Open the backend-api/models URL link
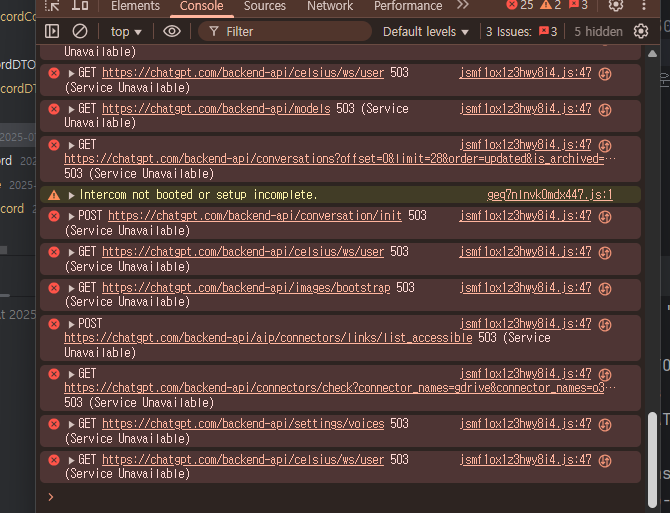This screenshot has height=513, width=670. tap(216, 109)
